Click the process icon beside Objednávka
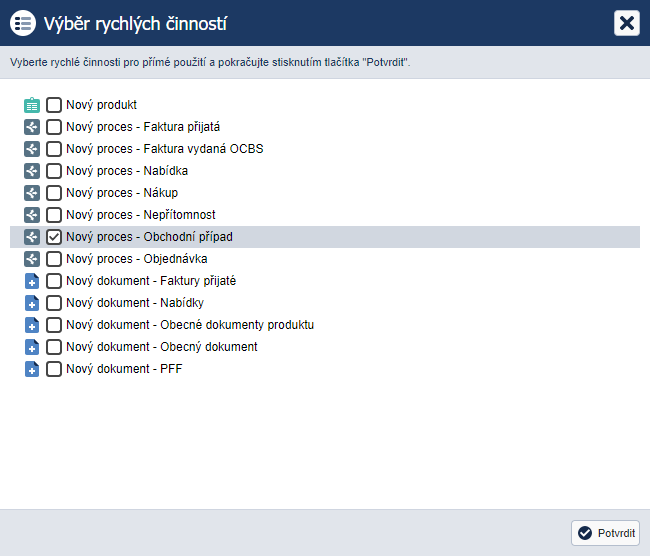The image size is (650, 556). click(x=32, y=259)
